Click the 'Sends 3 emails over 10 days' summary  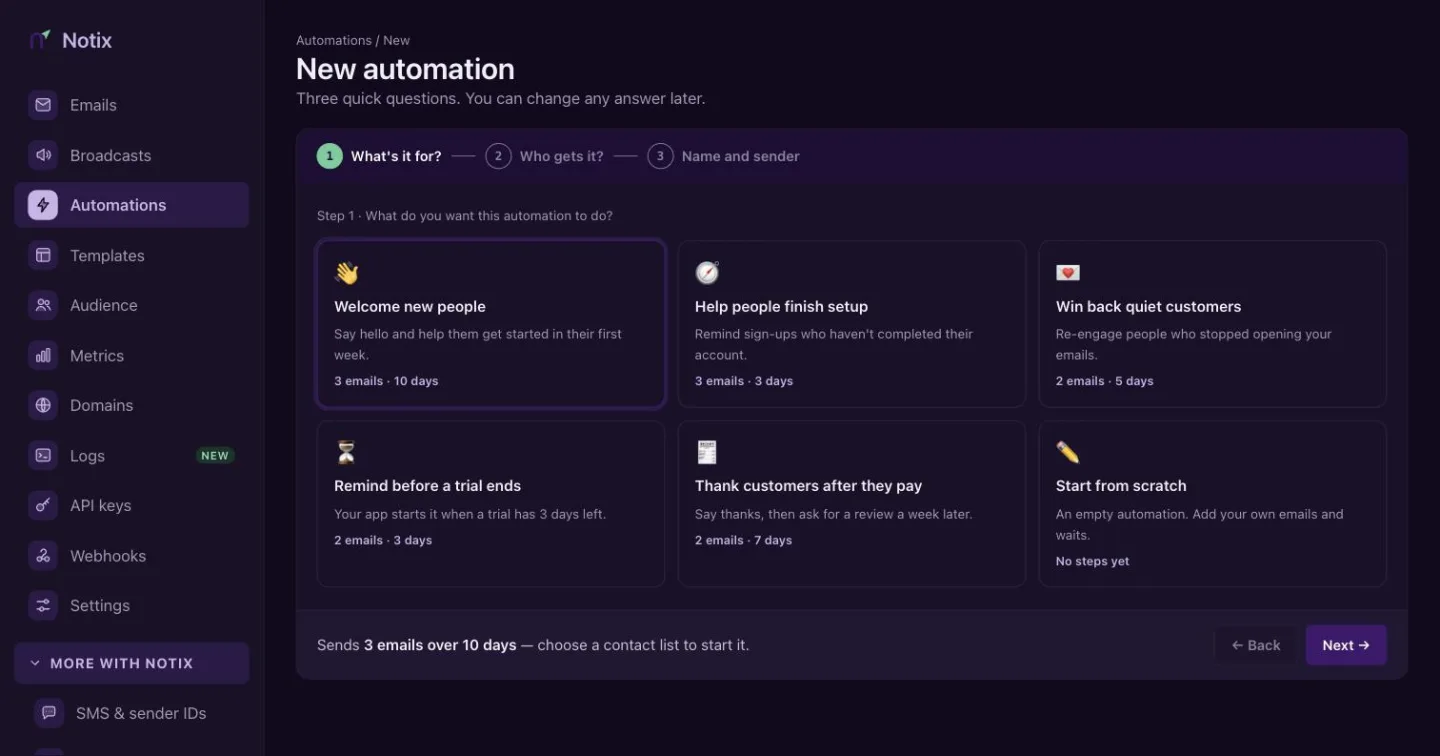click(533, 645)
